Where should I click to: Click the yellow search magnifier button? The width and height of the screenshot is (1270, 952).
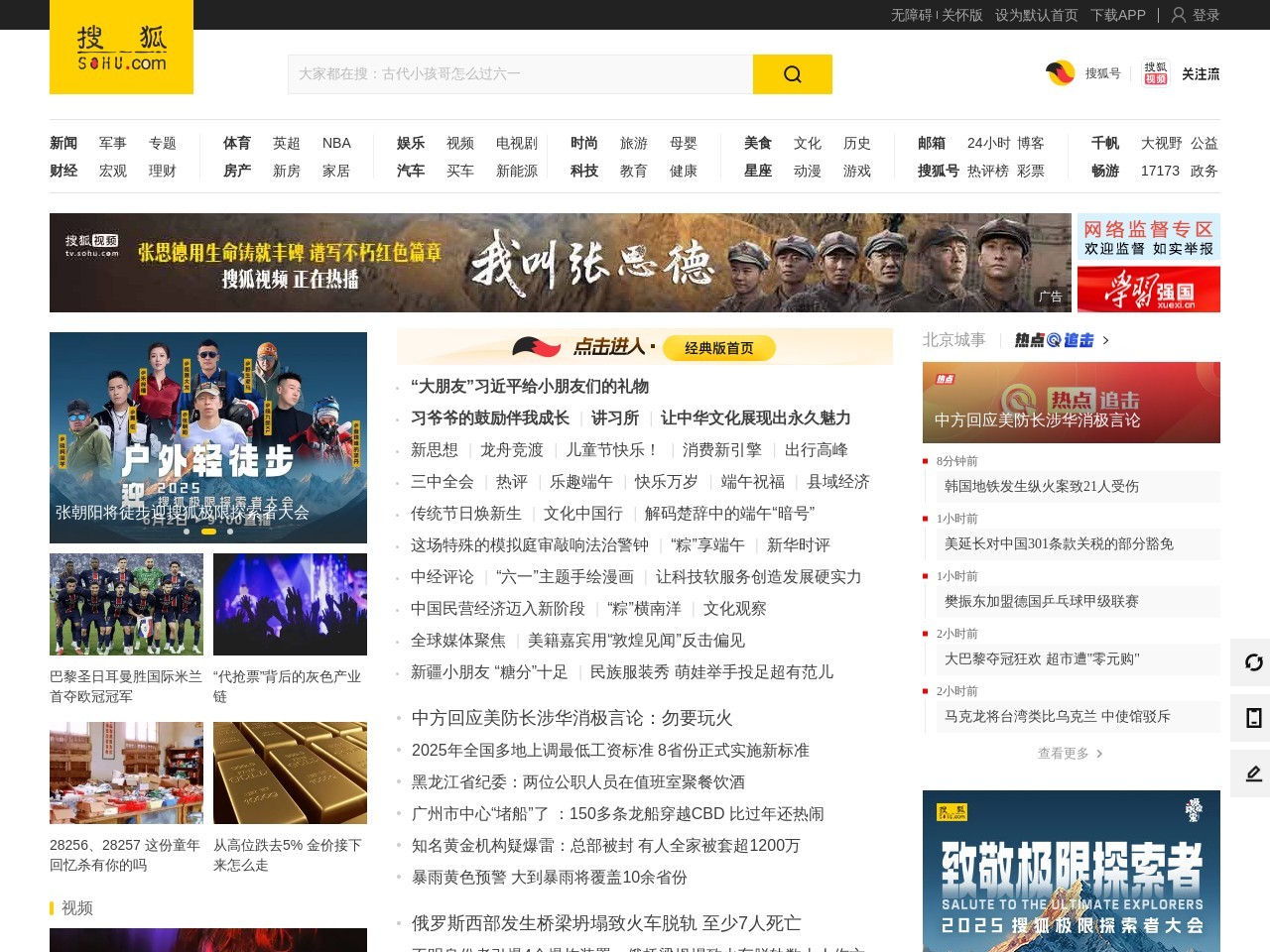pyautogui.click(x=793, y=74)
